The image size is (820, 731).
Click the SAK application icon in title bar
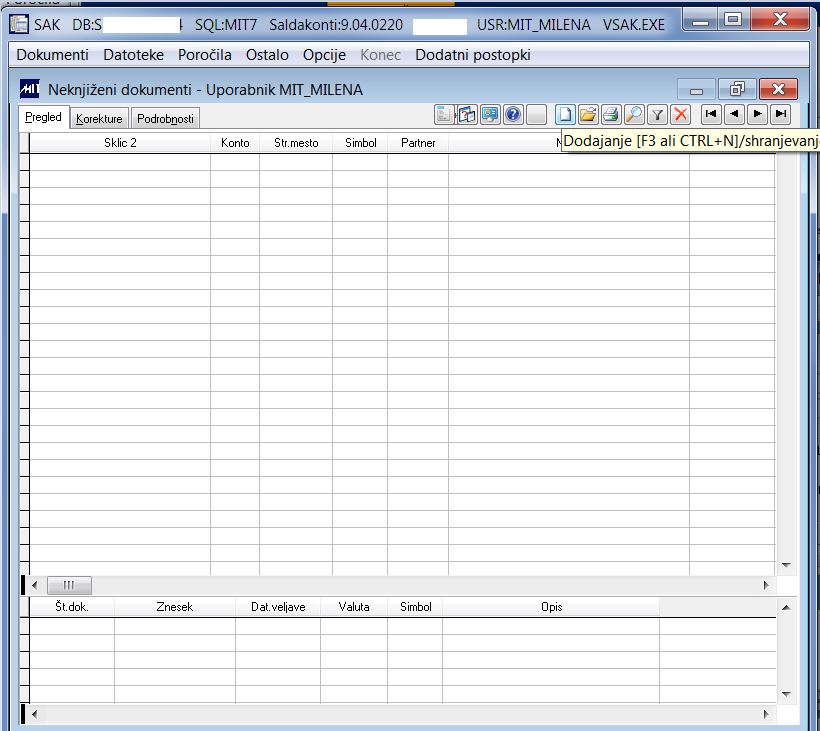(19, 24)
